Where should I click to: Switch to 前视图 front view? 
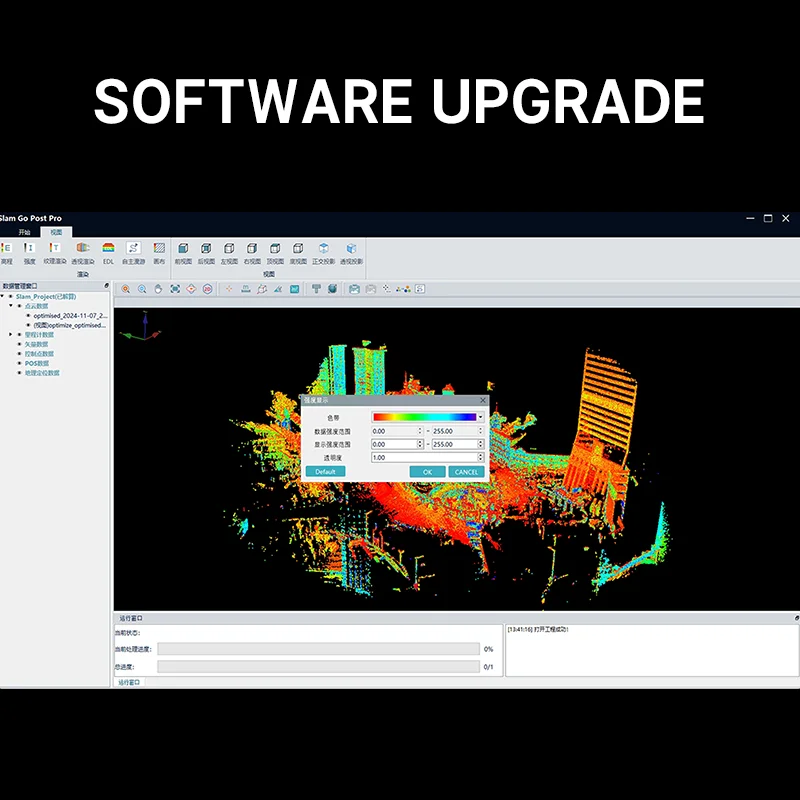coord(182,249)
